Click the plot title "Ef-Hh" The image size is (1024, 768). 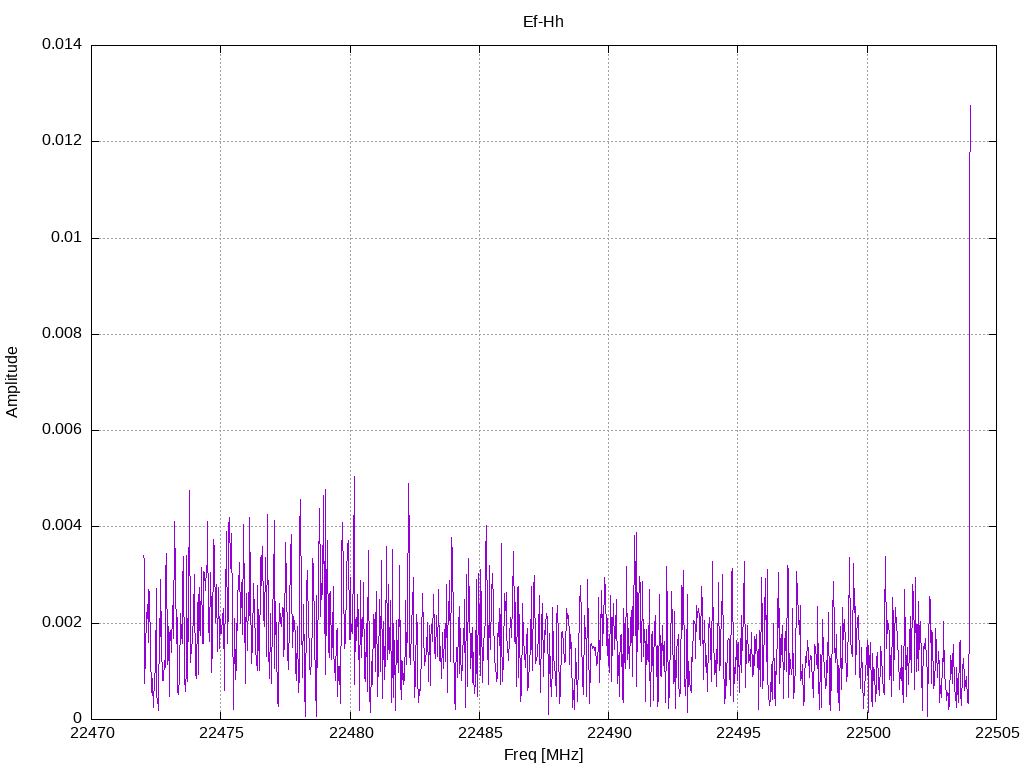point(543,21)
